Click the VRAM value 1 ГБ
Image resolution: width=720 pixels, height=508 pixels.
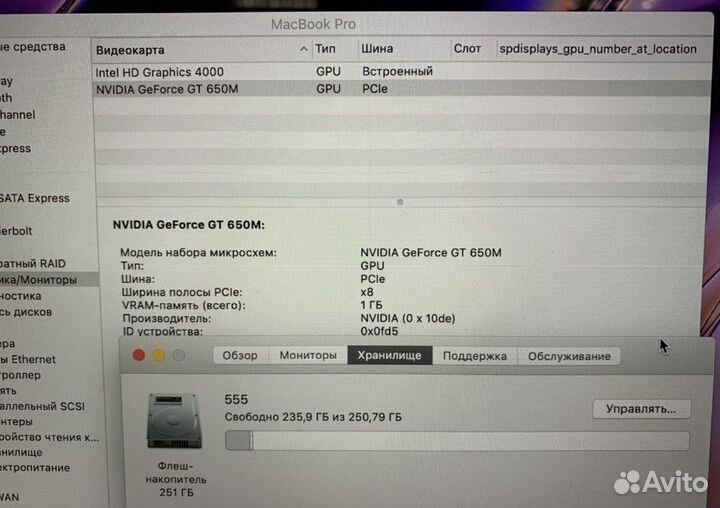coord(371,305)
